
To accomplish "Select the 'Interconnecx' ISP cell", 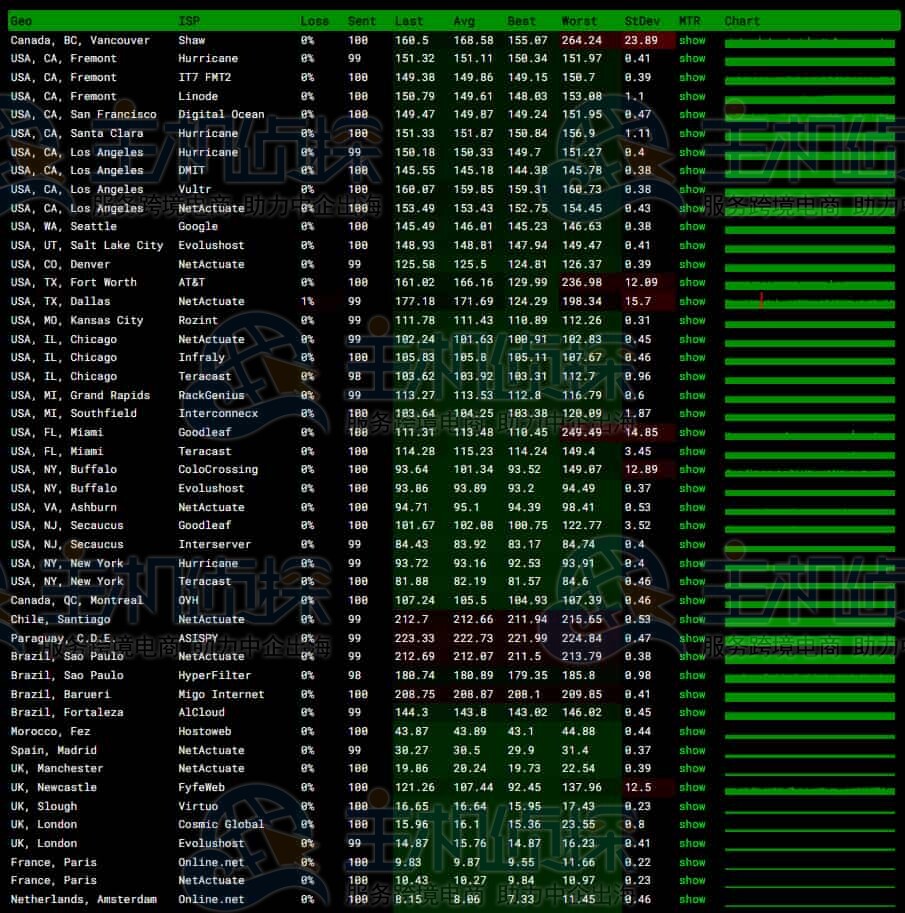I will pyautogui.click(x=218, y=413).
